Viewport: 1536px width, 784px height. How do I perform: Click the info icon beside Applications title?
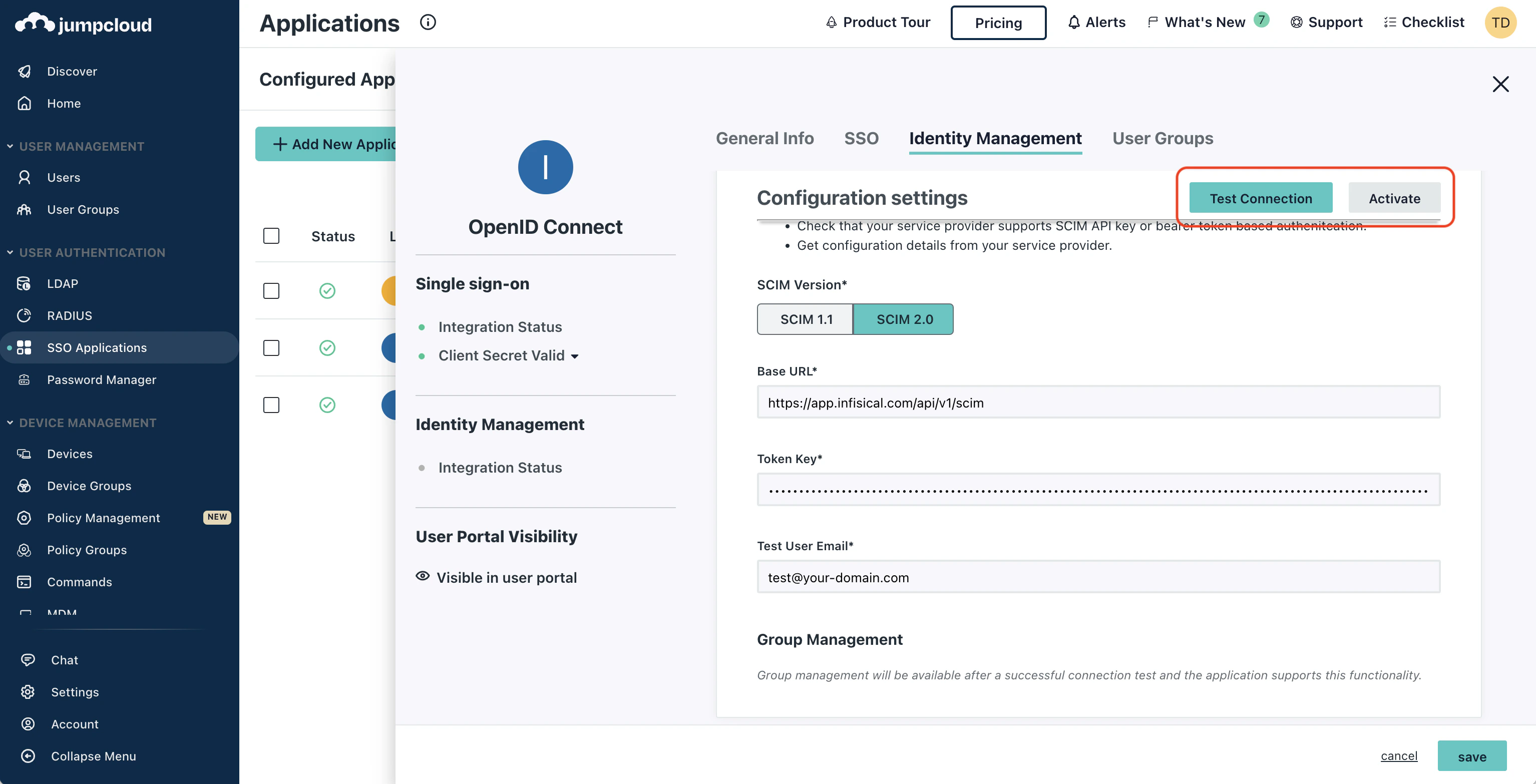428,22
